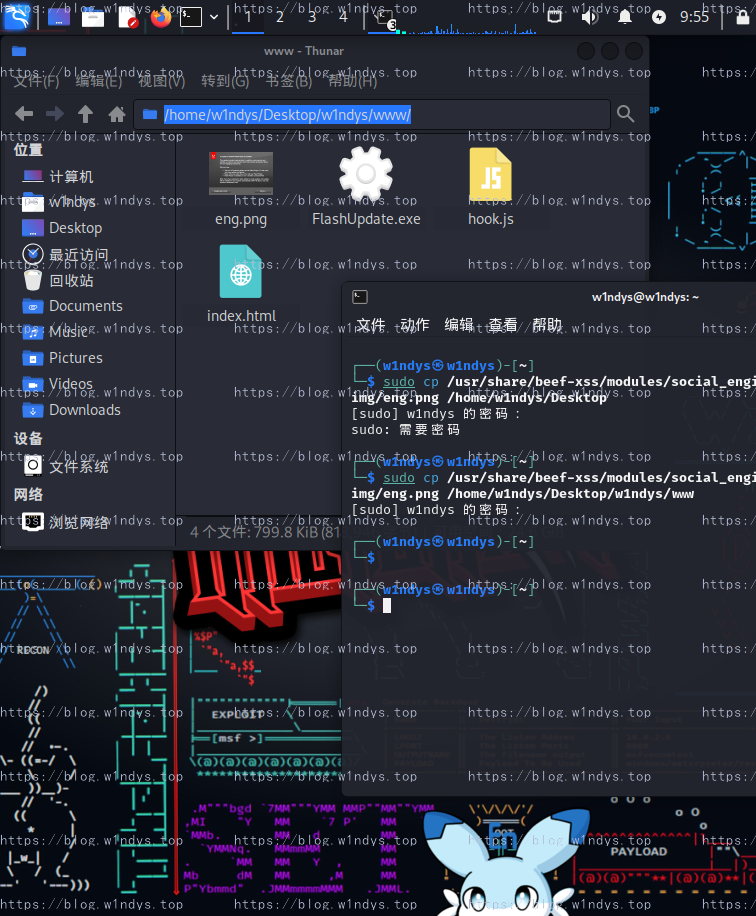756x916 pixels.
Task: Click the terminal window button in taskbar
Action: (x=384, y=18)
